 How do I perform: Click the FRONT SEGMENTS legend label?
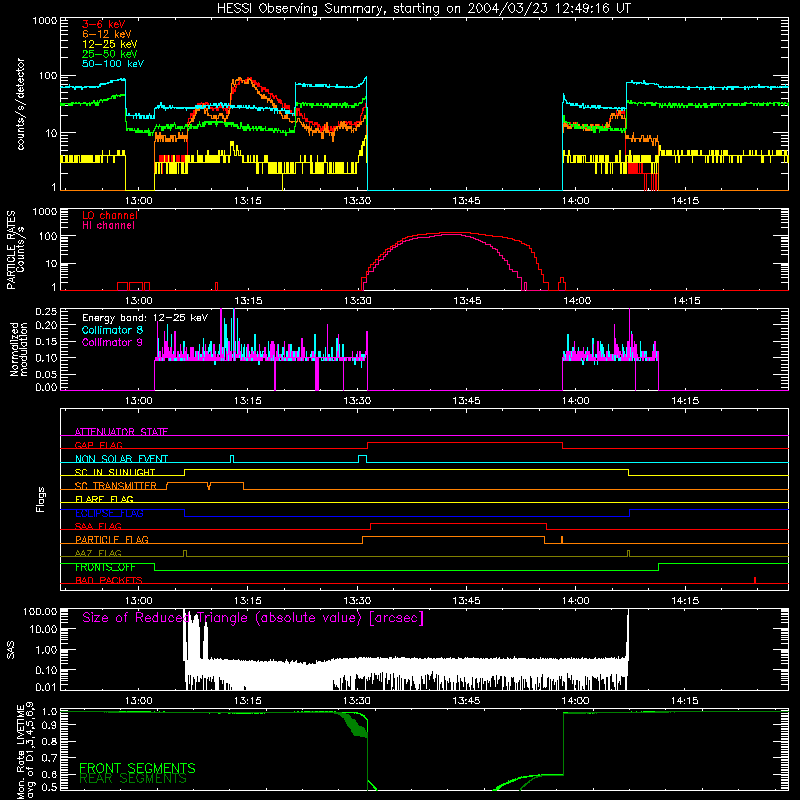coord(137,768)
